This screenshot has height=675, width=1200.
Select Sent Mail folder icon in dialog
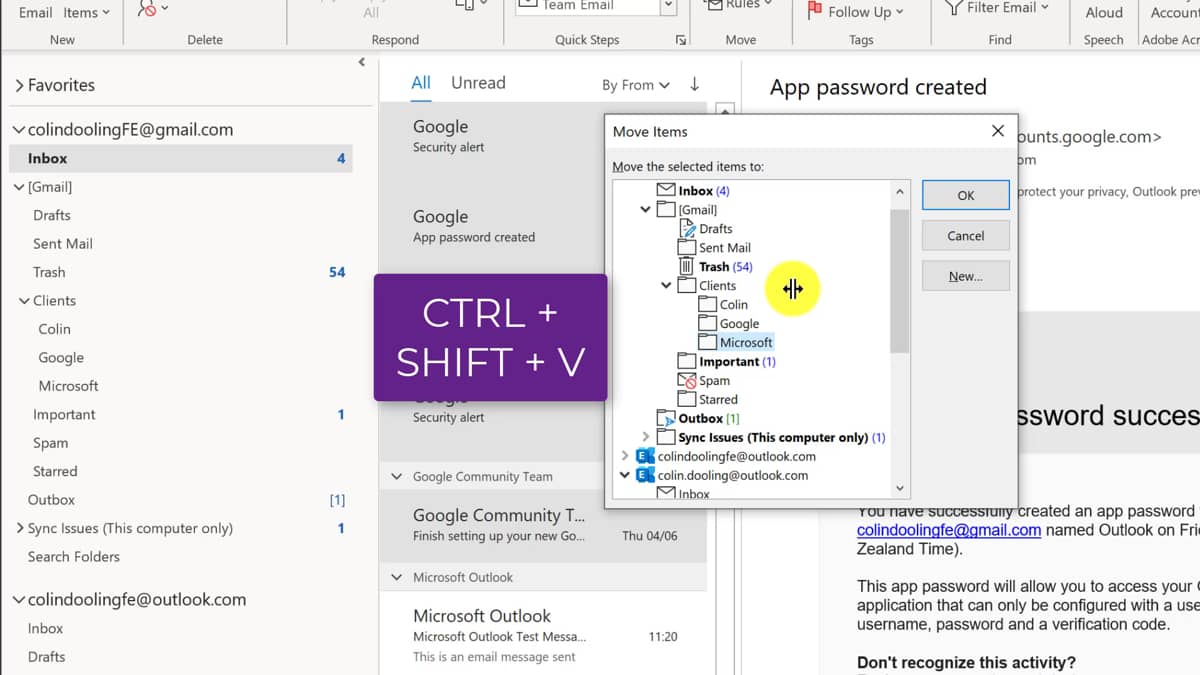[x=687, y=247]
